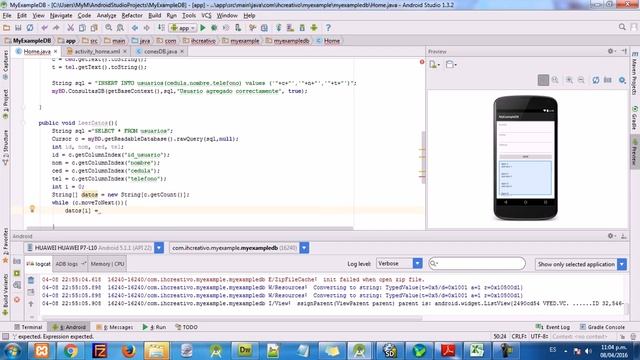Toggle the Build Variants tool window
Viewport: 640px width, 360px height.
(5, 295)
